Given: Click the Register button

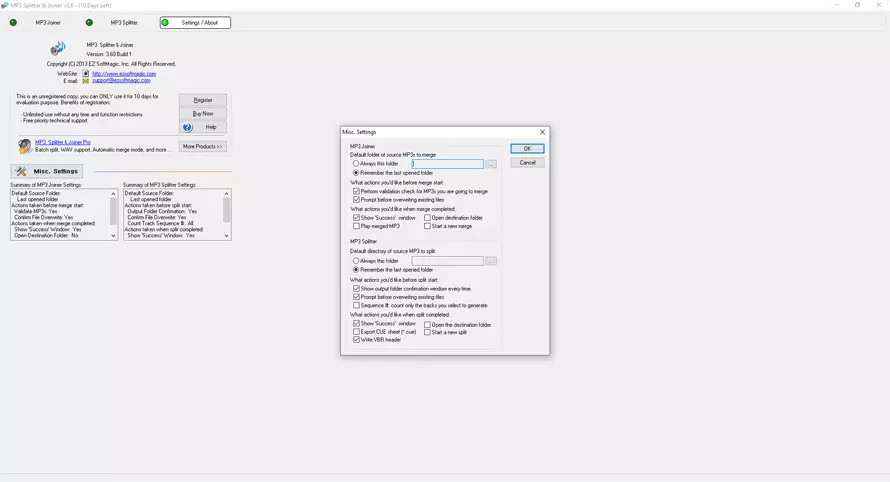Looking at the screenshot, I should tap(203, 100).
